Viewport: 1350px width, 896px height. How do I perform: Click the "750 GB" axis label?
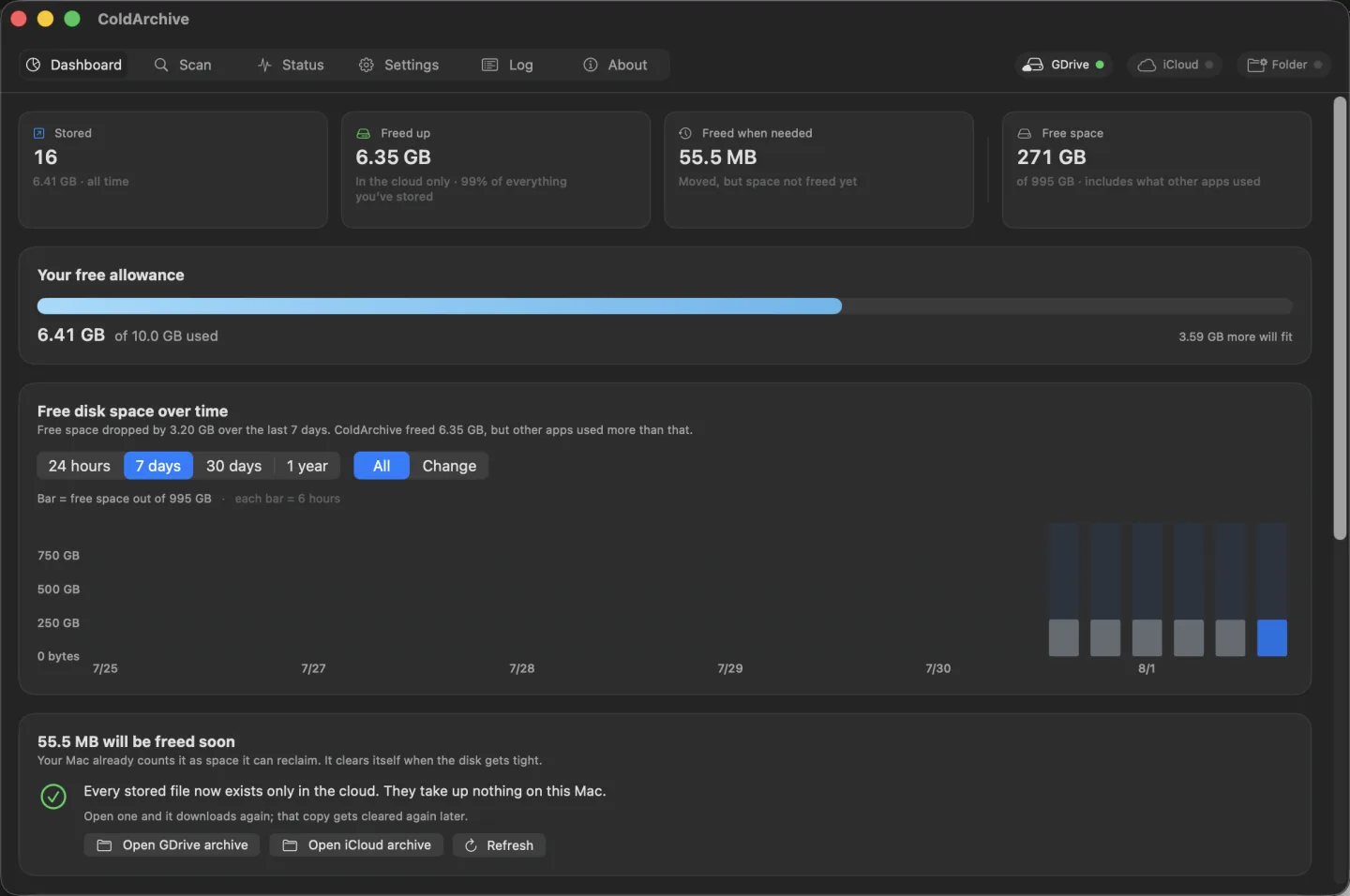[x=58, y=556]
